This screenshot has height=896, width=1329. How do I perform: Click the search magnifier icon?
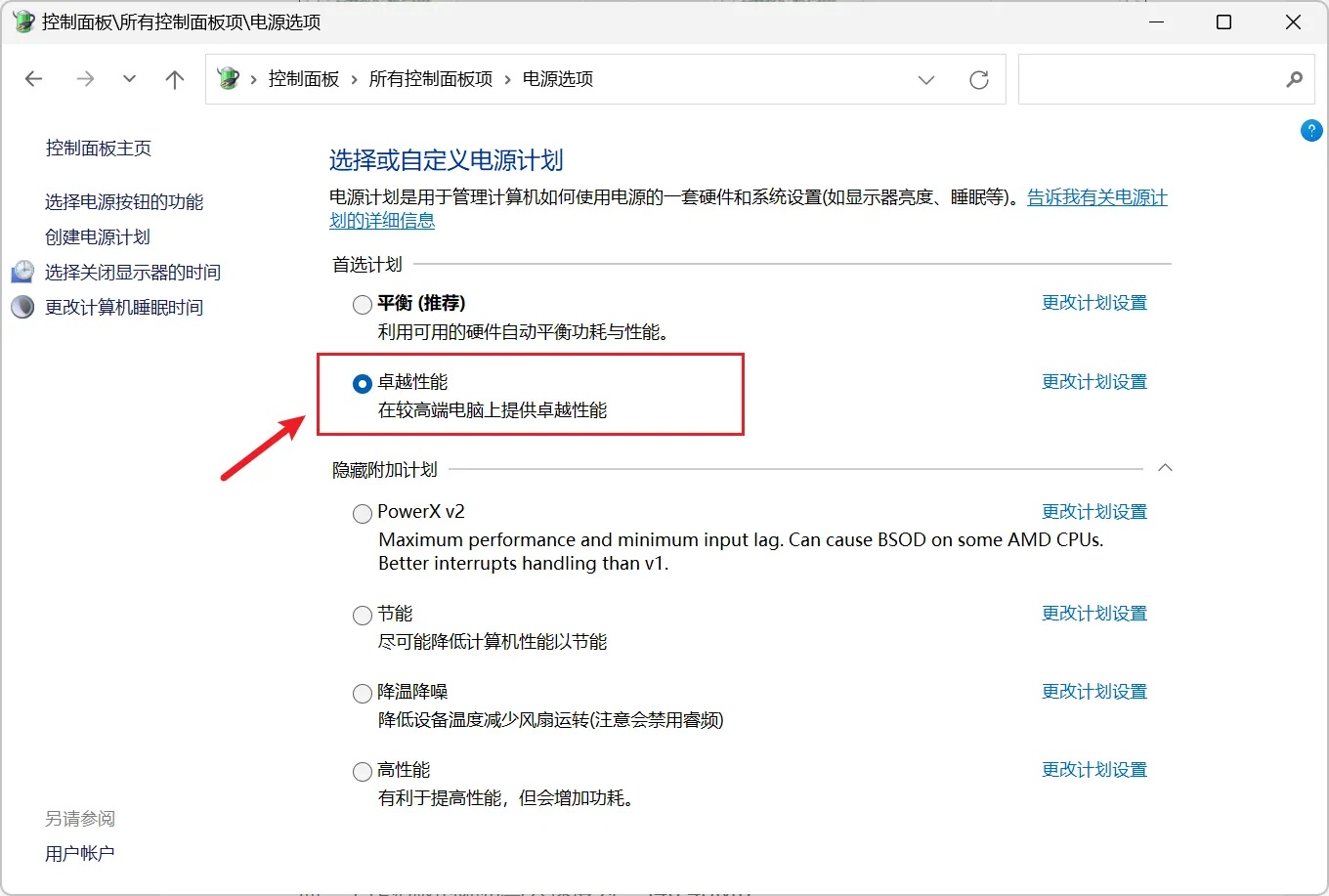1294,79
